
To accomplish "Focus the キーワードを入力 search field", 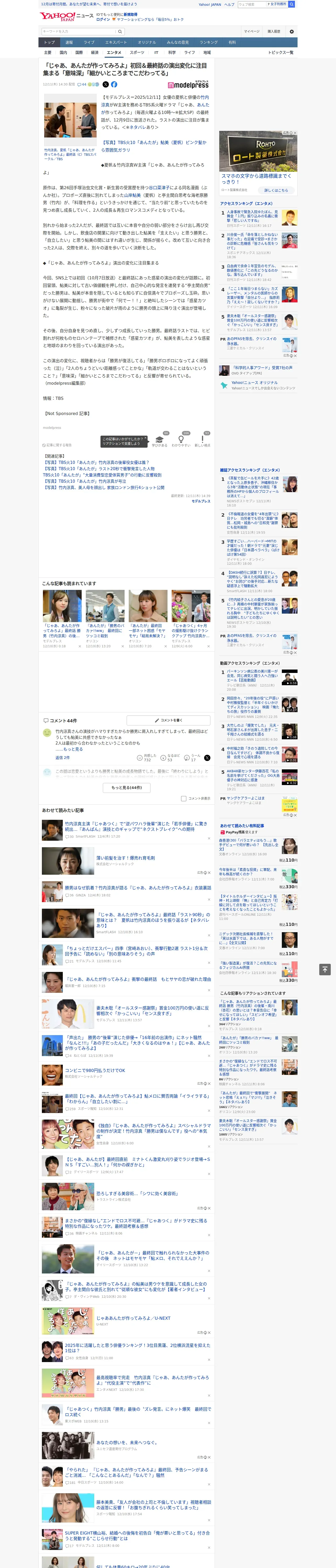I will point(78,32).
